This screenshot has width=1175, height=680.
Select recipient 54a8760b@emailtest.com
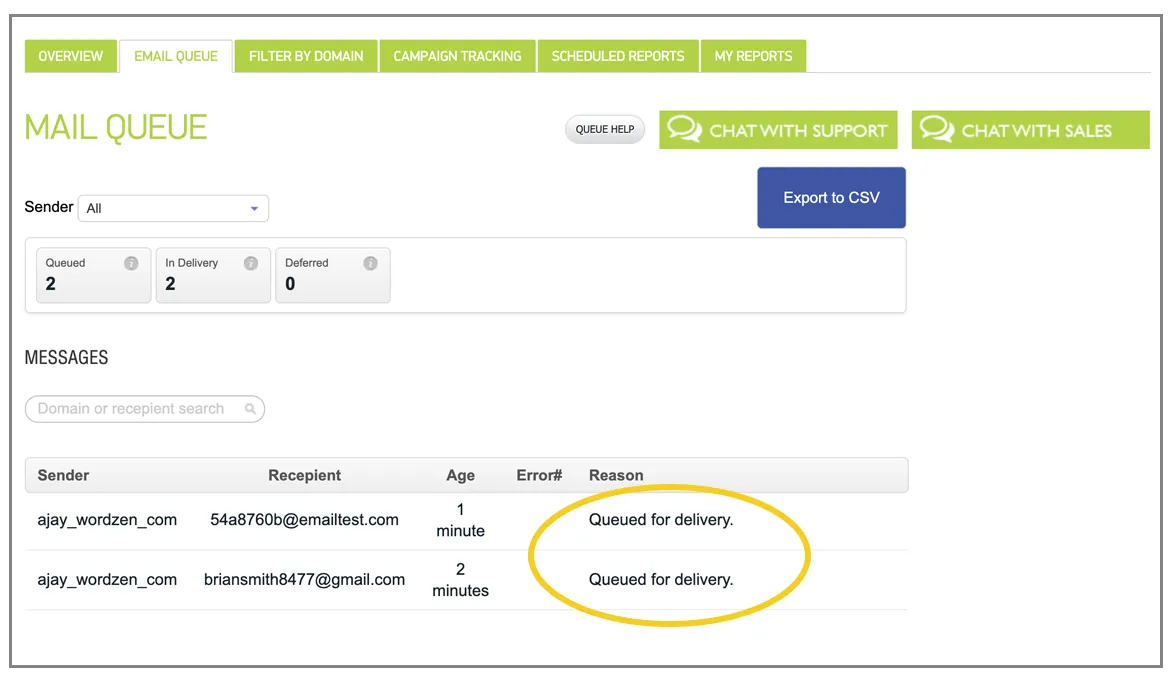pos(304,520)
